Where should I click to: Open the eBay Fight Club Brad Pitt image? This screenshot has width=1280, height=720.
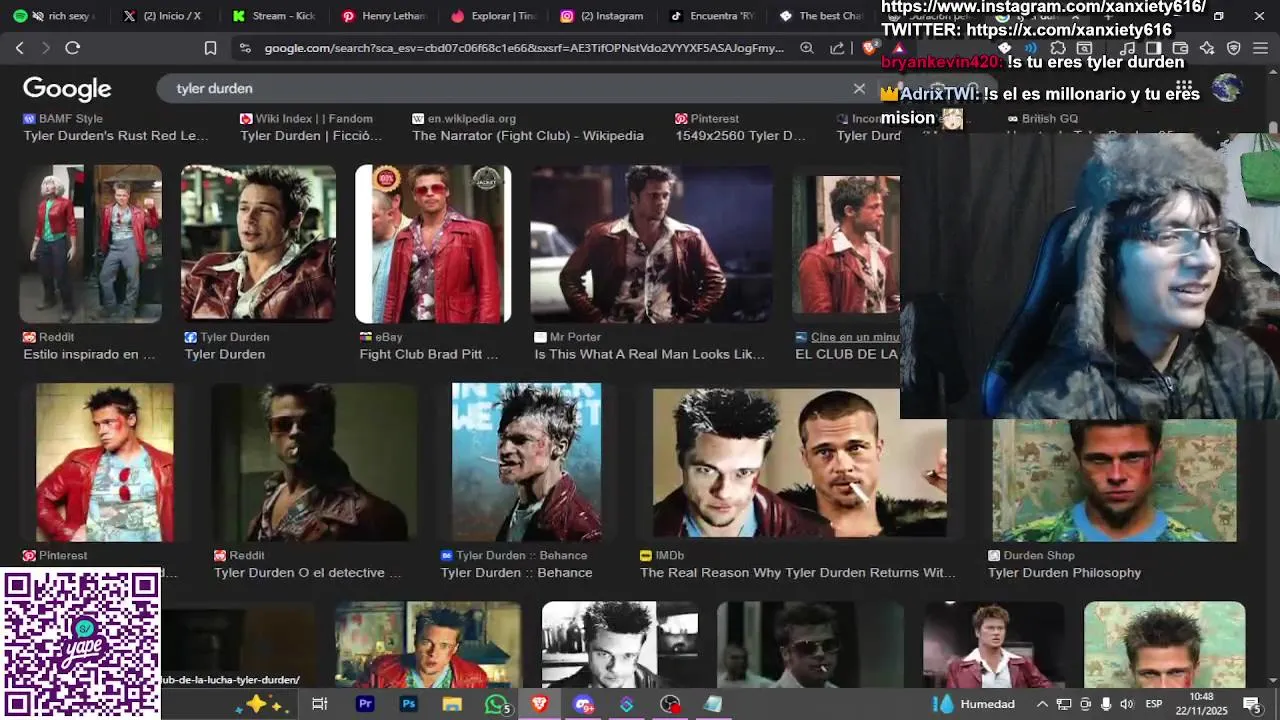tap(433, 244)
